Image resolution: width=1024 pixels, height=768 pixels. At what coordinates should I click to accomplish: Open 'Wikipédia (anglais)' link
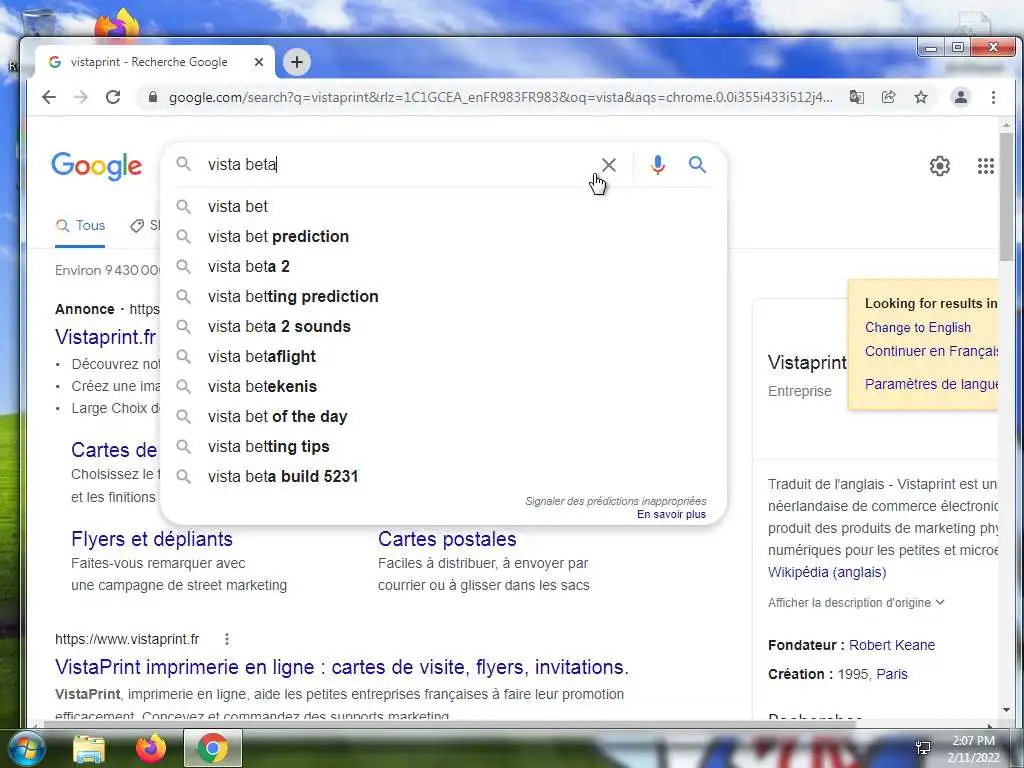827,572
